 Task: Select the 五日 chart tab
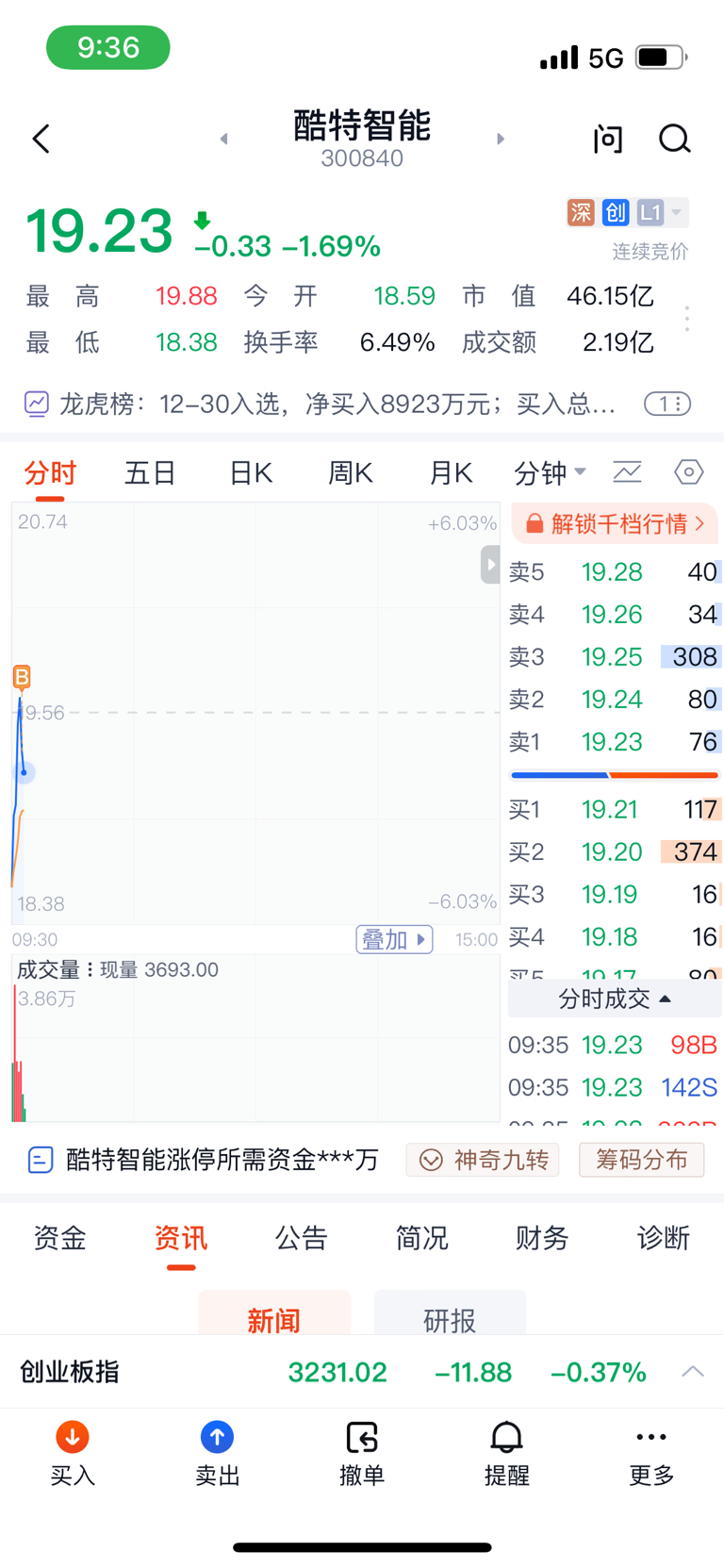pos(150,472)
